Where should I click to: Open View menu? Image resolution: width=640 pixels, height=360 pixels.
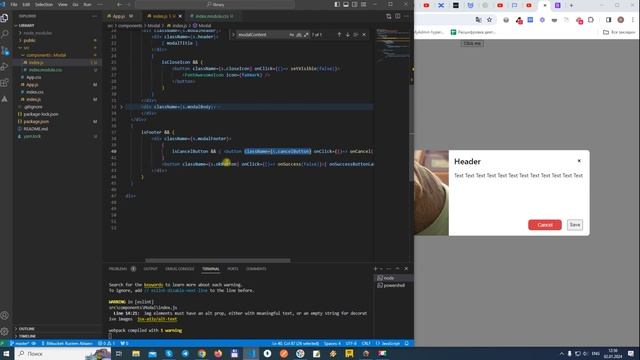point(62,4)
